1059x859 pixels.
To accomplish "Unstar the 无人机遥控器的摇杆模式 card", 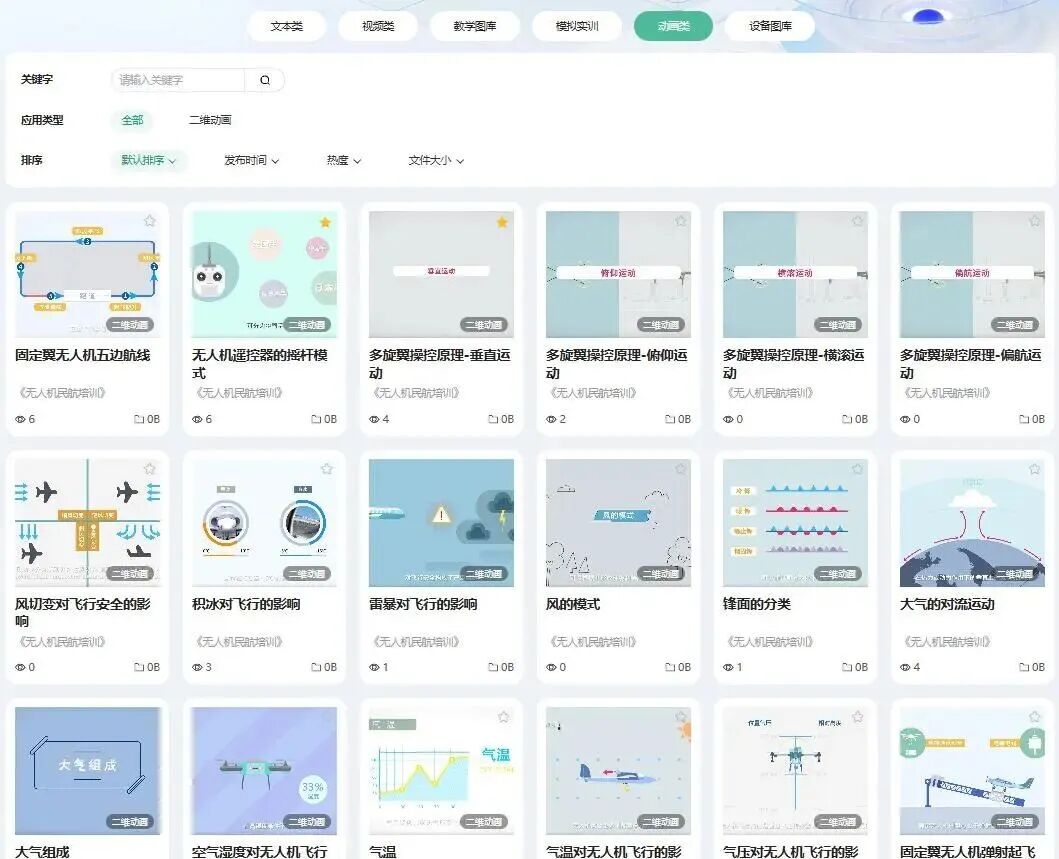I will coord(325,221).
